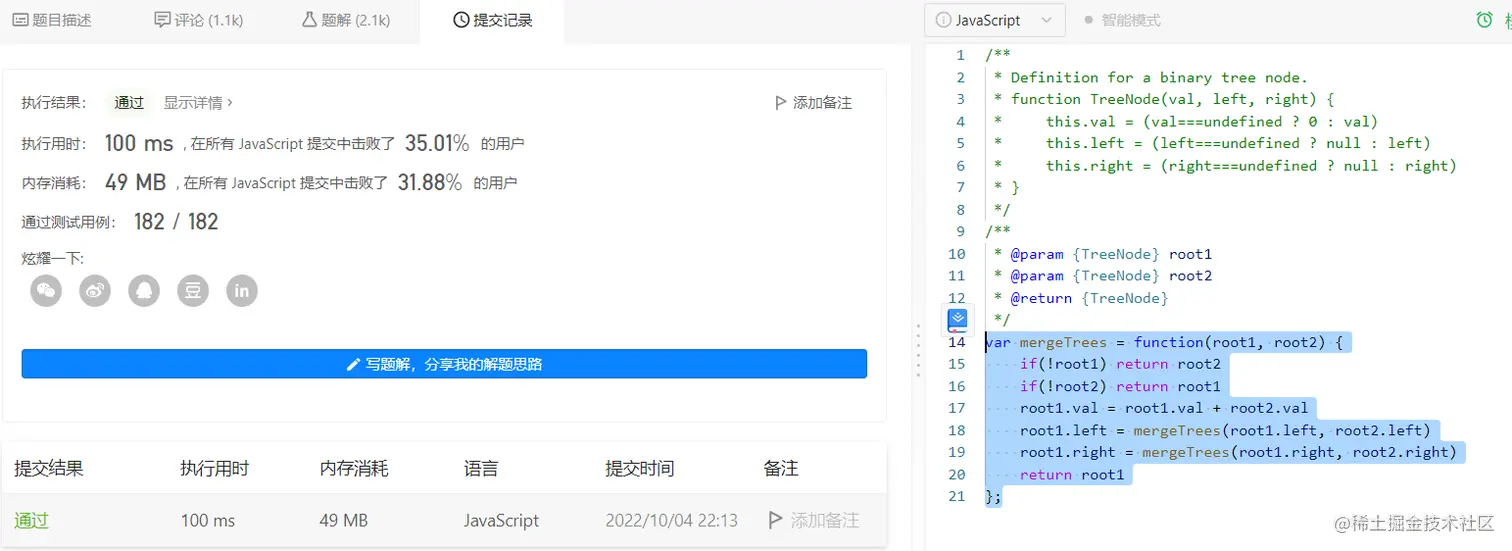Open the JavaScript language dropdown

coord(993,20)
